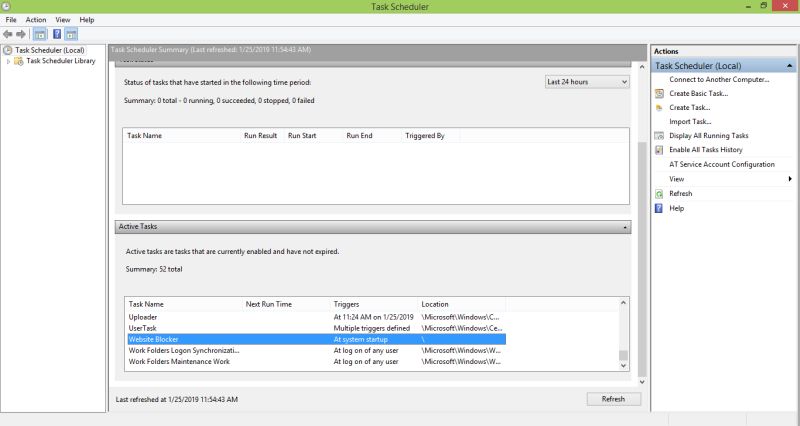Collapse the Task Scheduler (Local) actions group
Viewport: 800px width, 426px height.
pyautogui.click(x=789, y=66)
